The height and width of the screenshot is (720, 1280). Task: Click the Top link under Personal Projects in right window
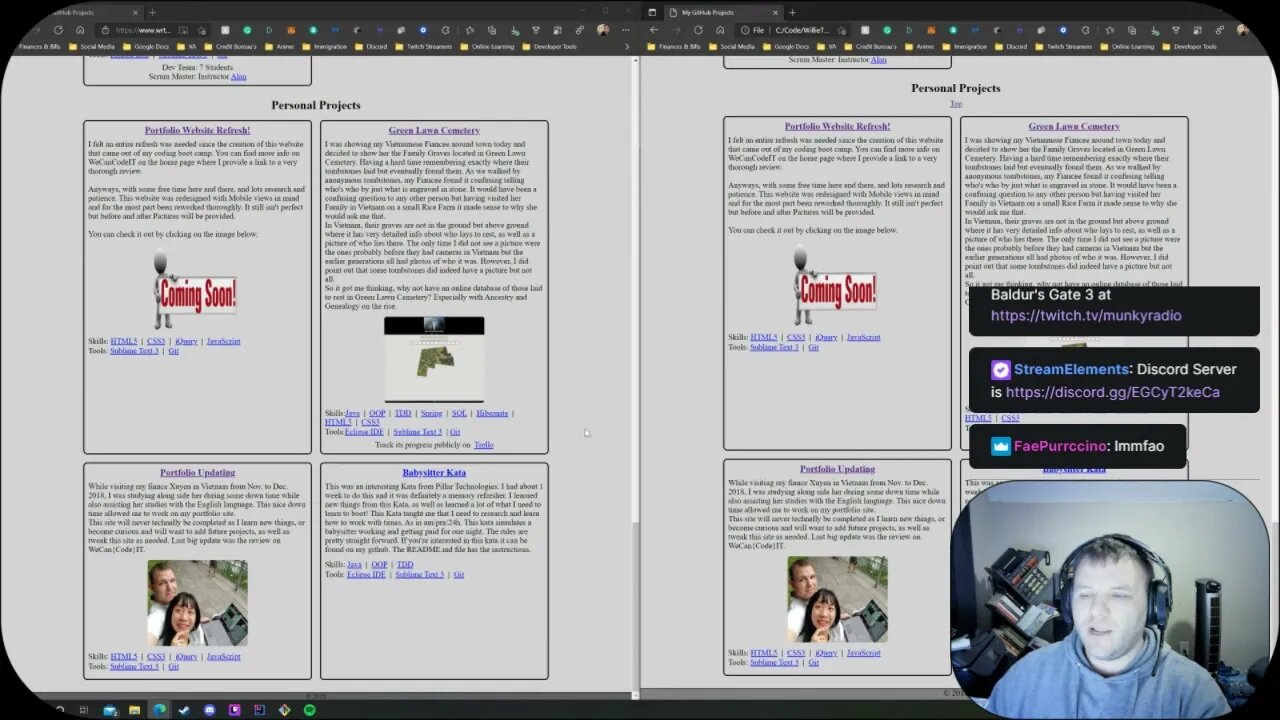(956, 104)
